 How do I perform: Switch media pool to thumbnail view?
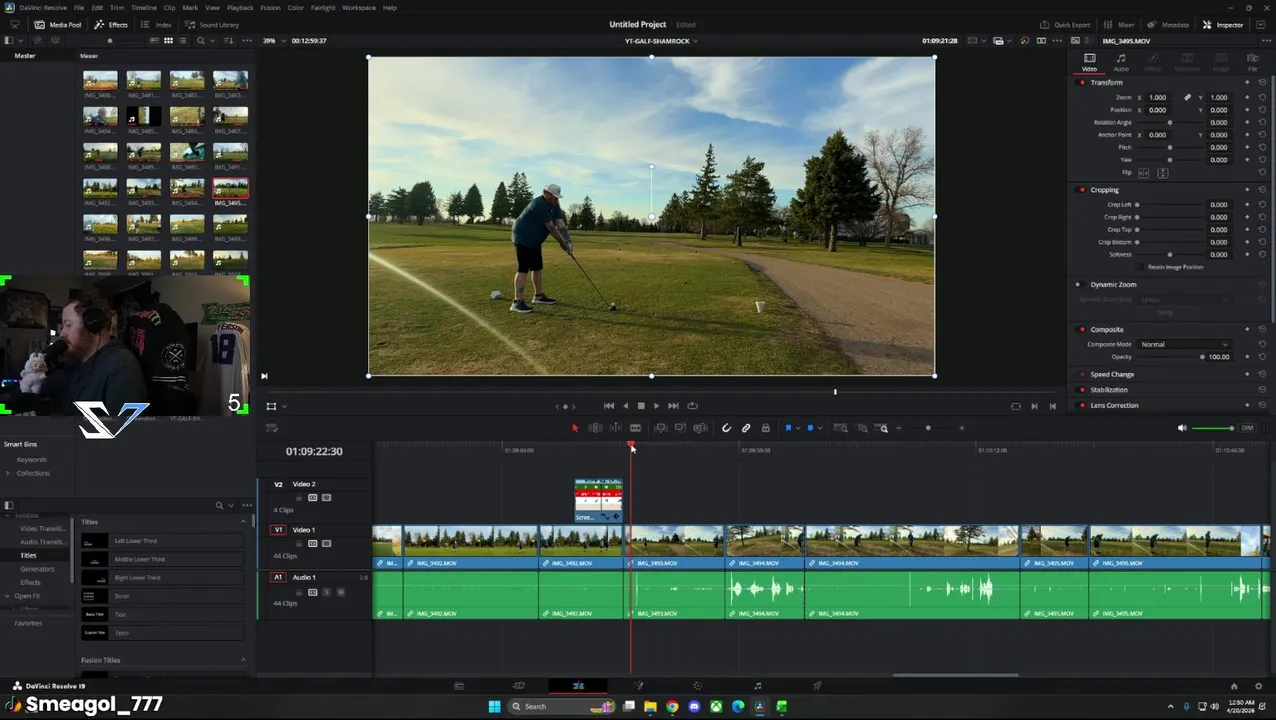(x=168, y=41)
